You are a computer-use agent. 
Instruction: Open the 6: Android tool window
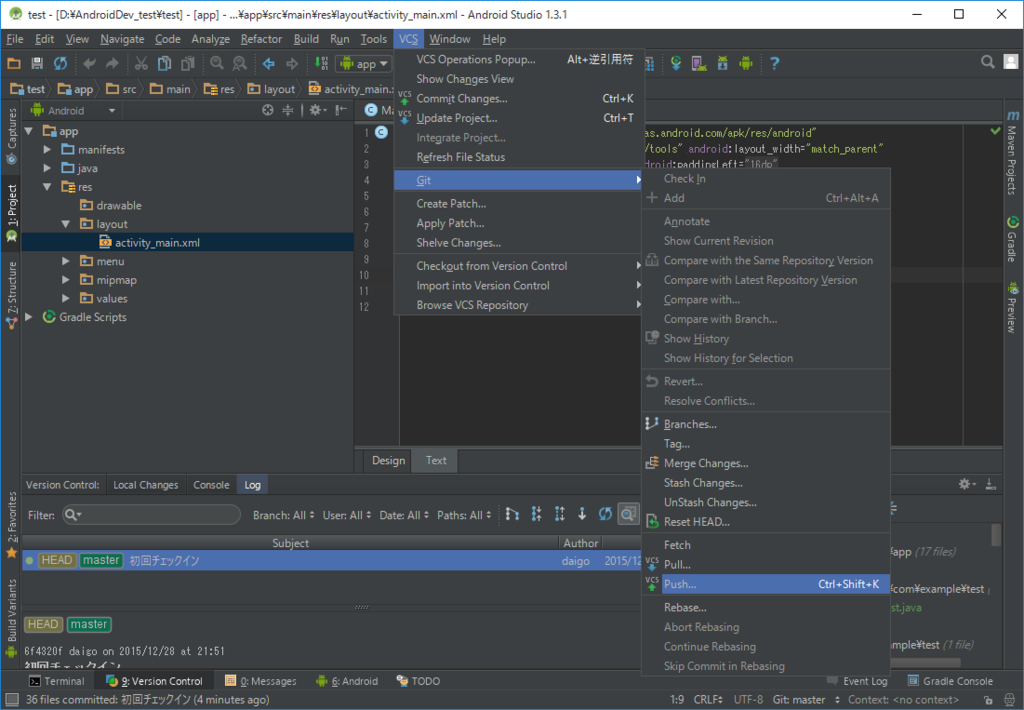(x=347, y=681)
